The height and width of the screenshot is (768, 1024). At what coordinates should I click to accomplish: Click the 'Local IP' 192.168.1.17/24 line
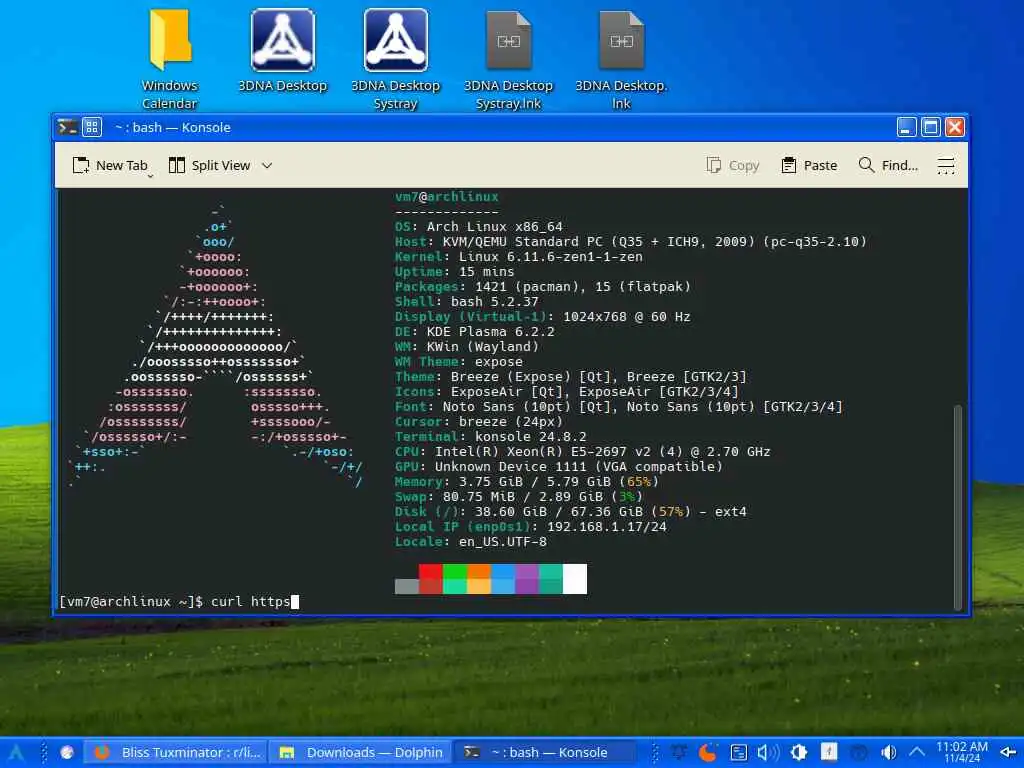pos(531,527)
